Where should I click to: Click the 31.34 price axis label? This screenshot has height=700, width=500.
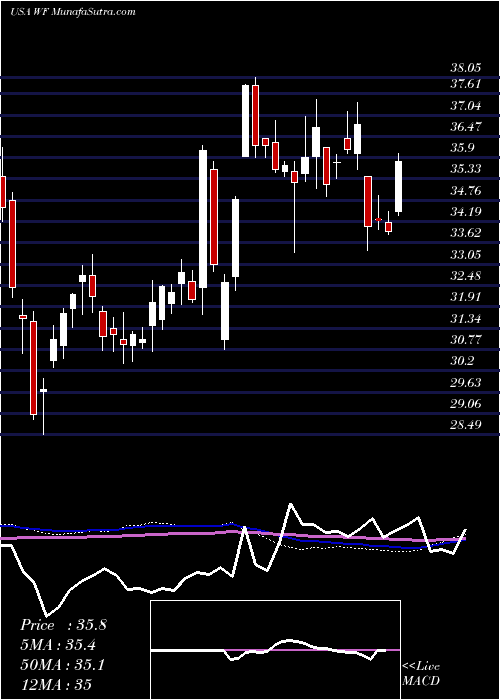tap(465, 319)
